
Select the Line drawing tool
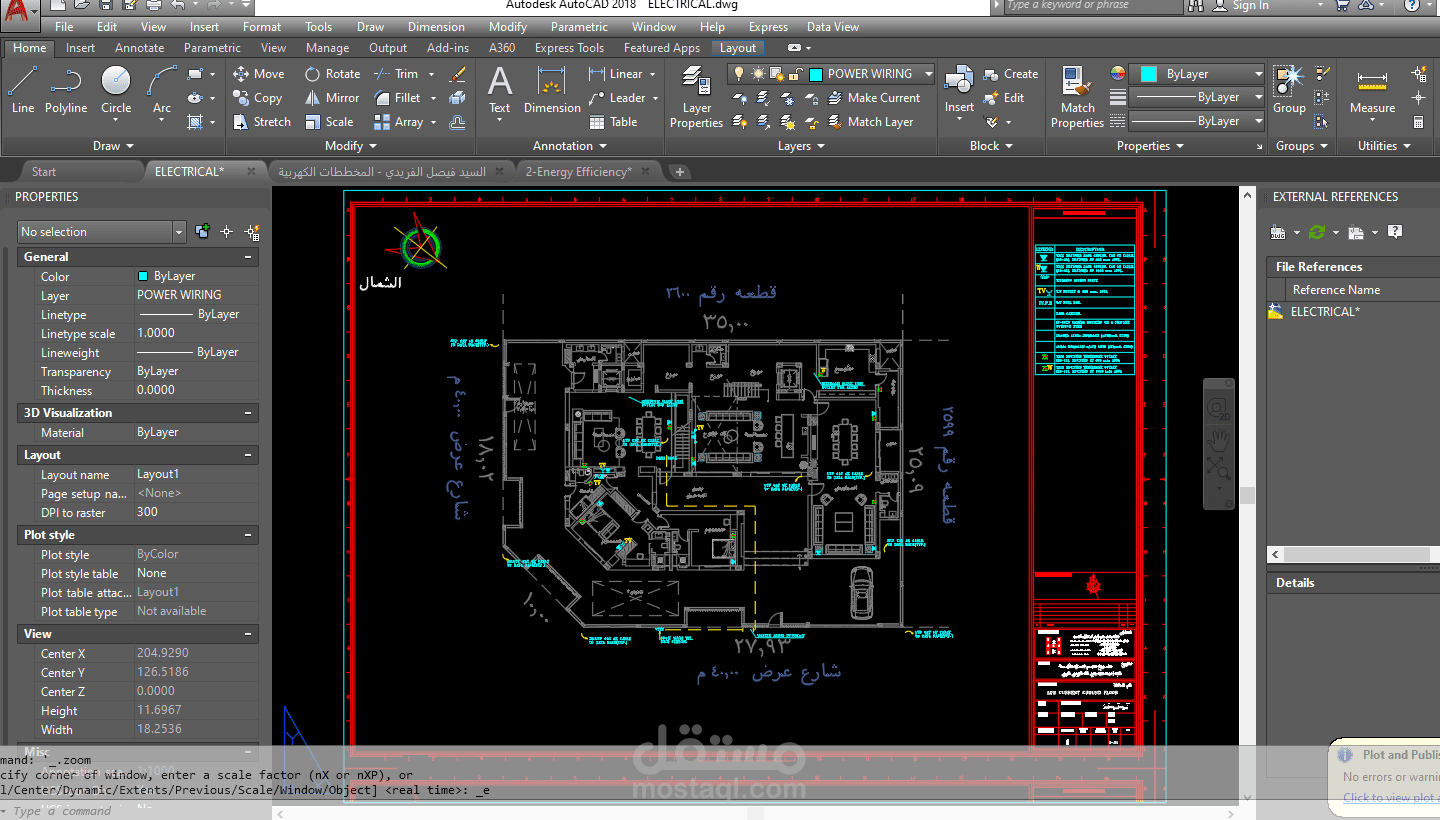coord(22,90)
